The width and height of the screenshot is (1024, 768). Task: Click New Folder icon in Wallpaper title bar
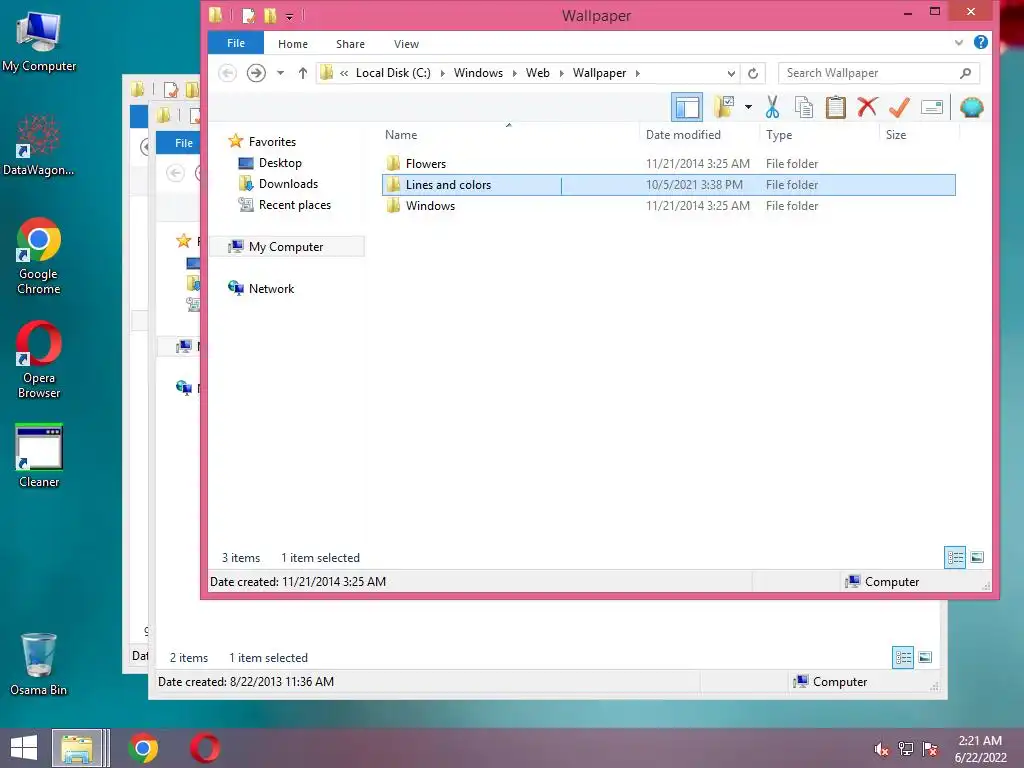(270, 15)
